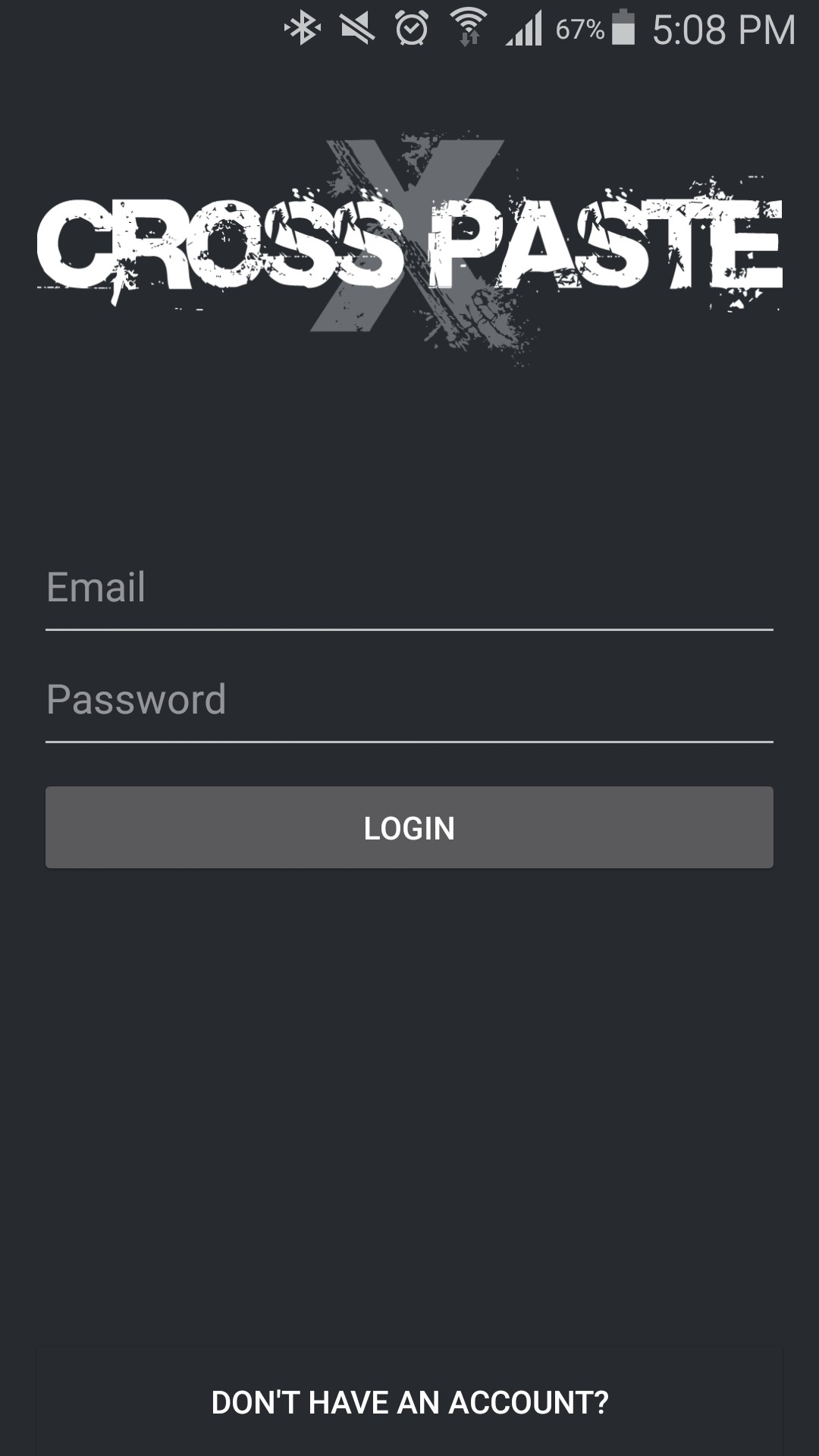Tap the cellular signal bars icon
Screen dimensions: 819x1456
[x=524, y=29]
